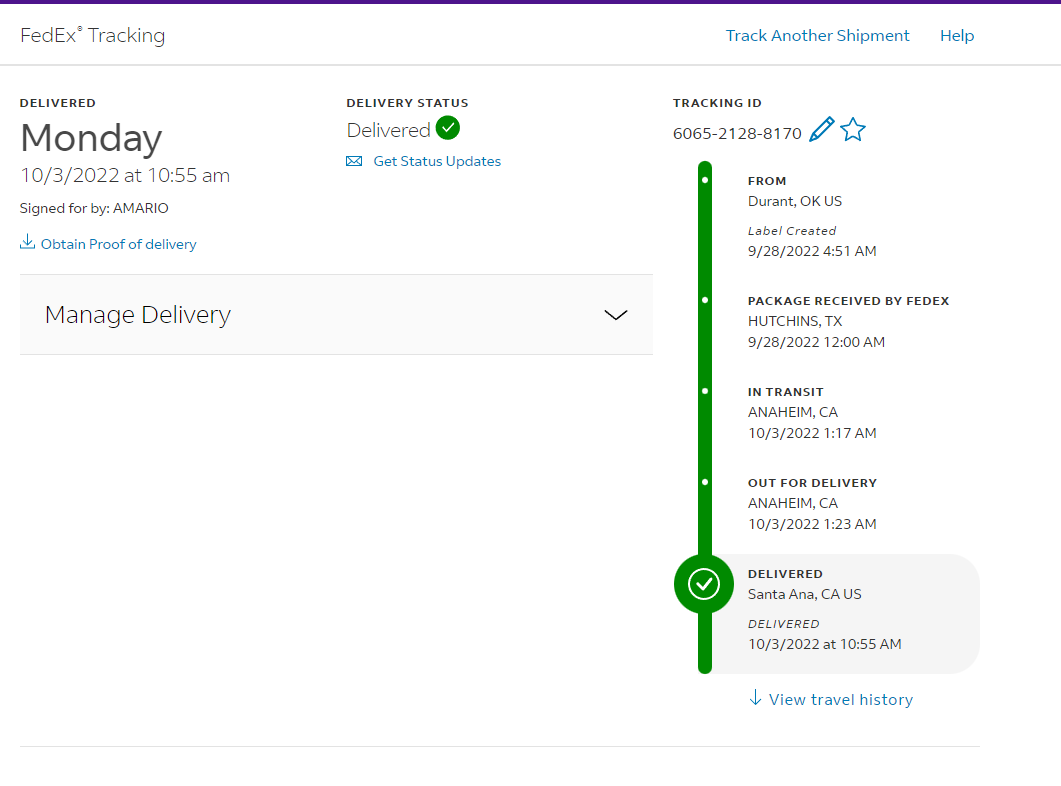Select the Label Created timeline marker
Viewport: 1061px width, 786px height.
(x=705, y=180)
